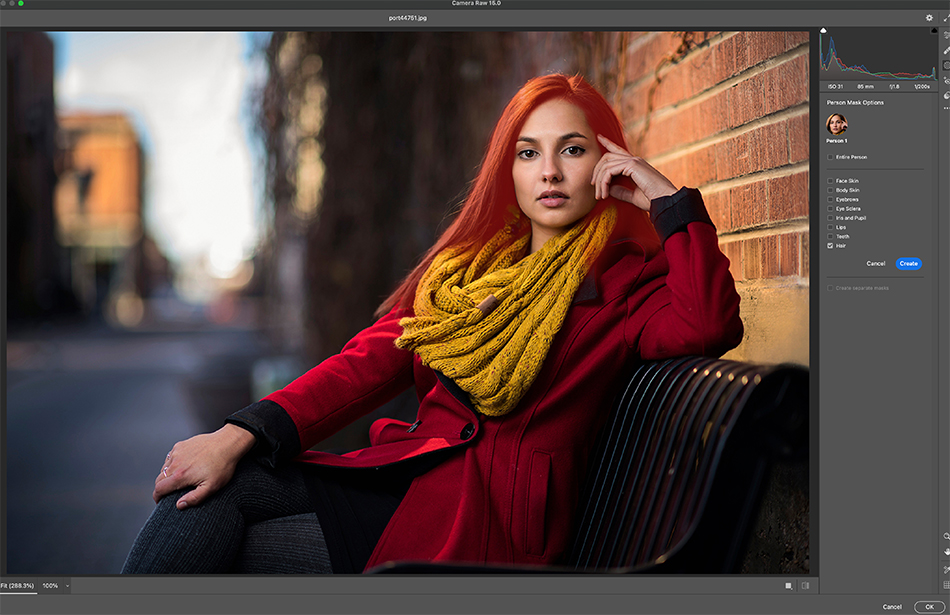
Task: Enable the Body Skin mask option
Action: (x=830, y=190)
